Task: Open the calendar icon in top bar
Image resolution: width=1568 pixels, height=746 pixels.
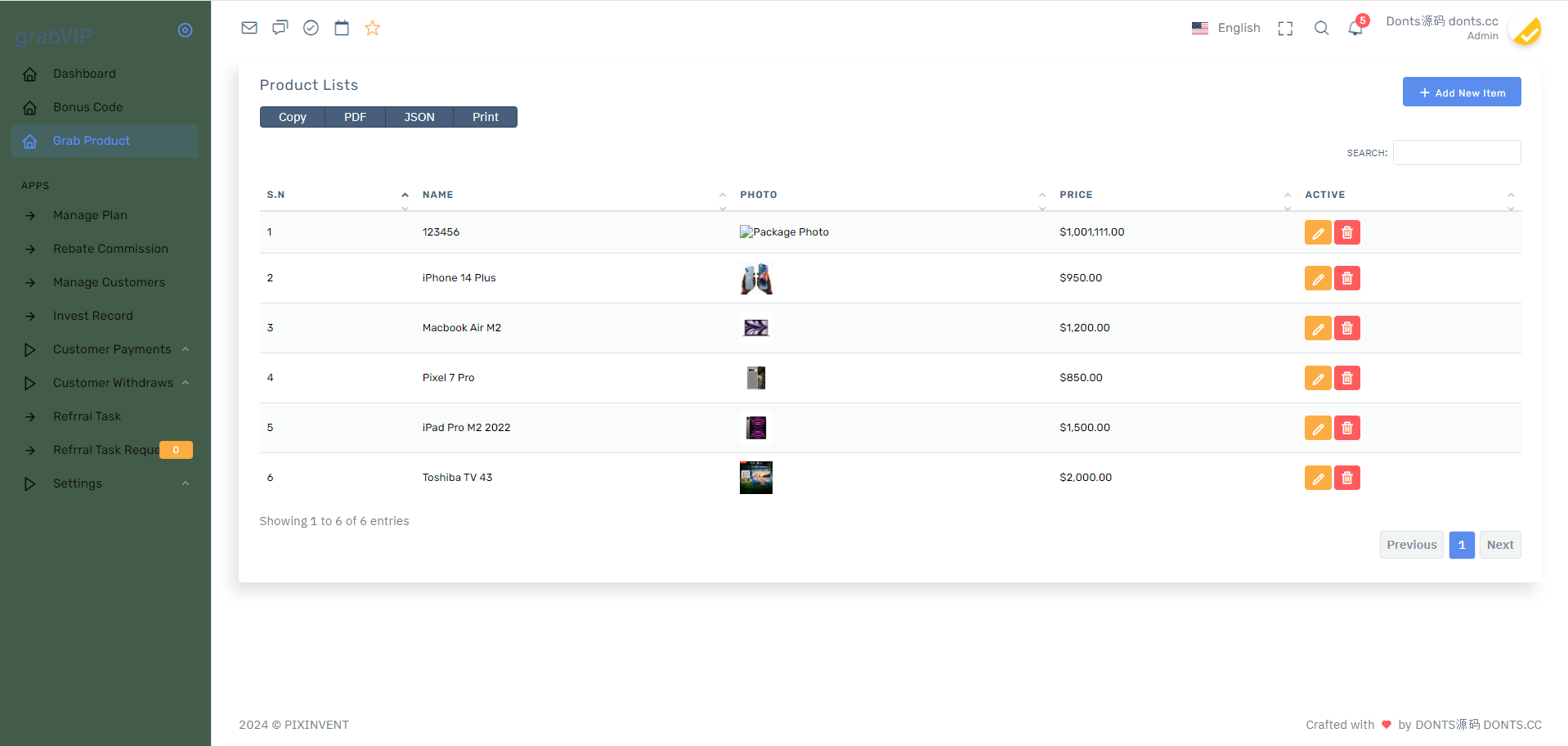Action: (342, 28)
